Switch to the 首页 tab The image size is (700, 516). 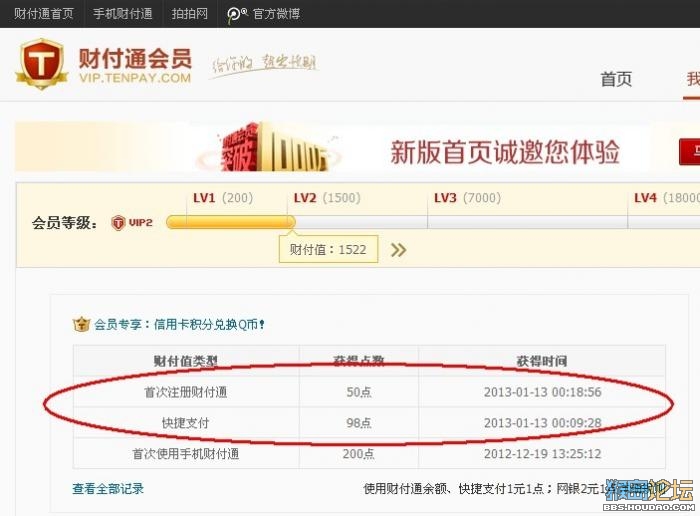coord(616,79)
